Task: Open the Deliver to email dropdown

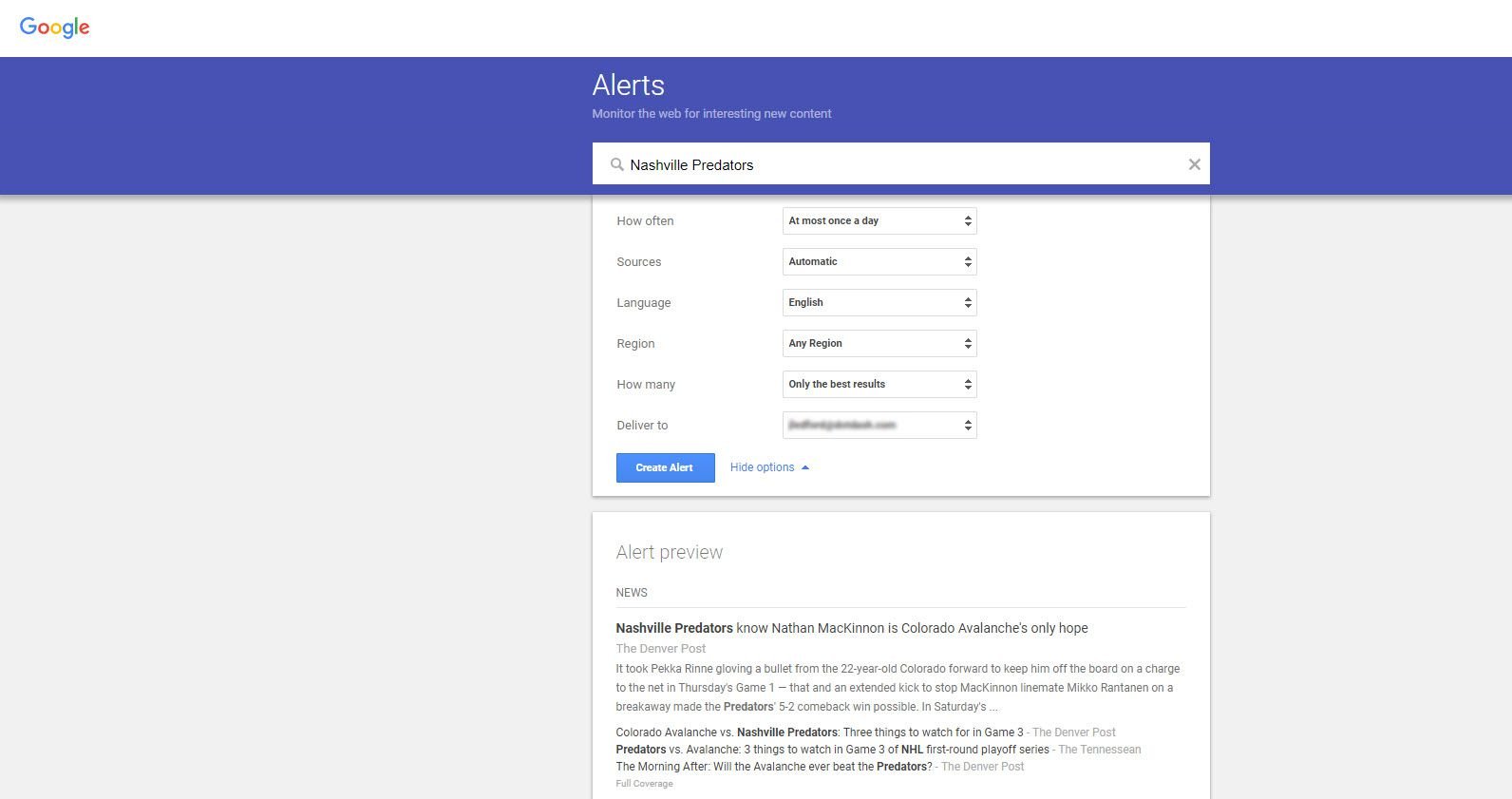Action: pyautogui.click(x=879, y=426)
